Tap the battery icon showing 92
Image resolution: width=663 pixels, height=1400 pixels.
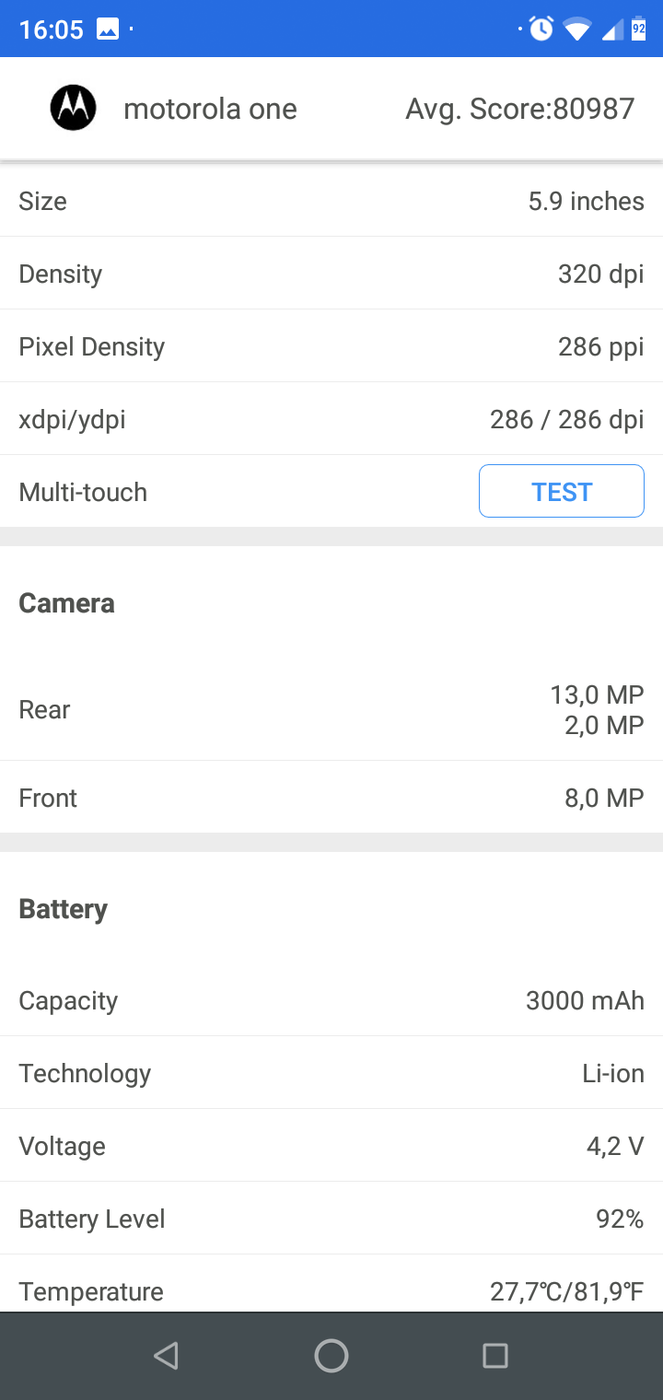coord(641,28)
